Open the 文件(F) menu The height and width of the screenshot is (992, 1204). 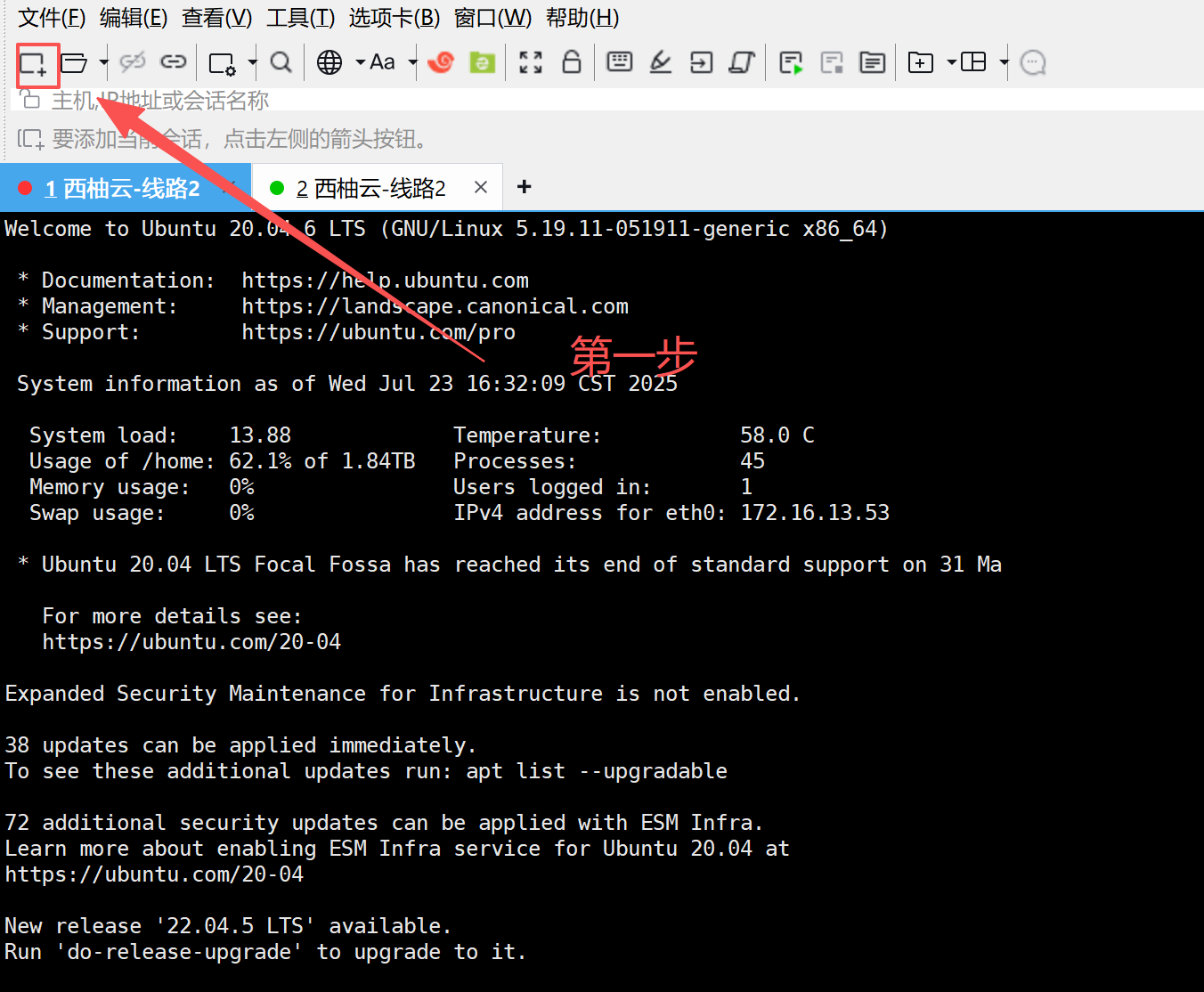(52, 18)
